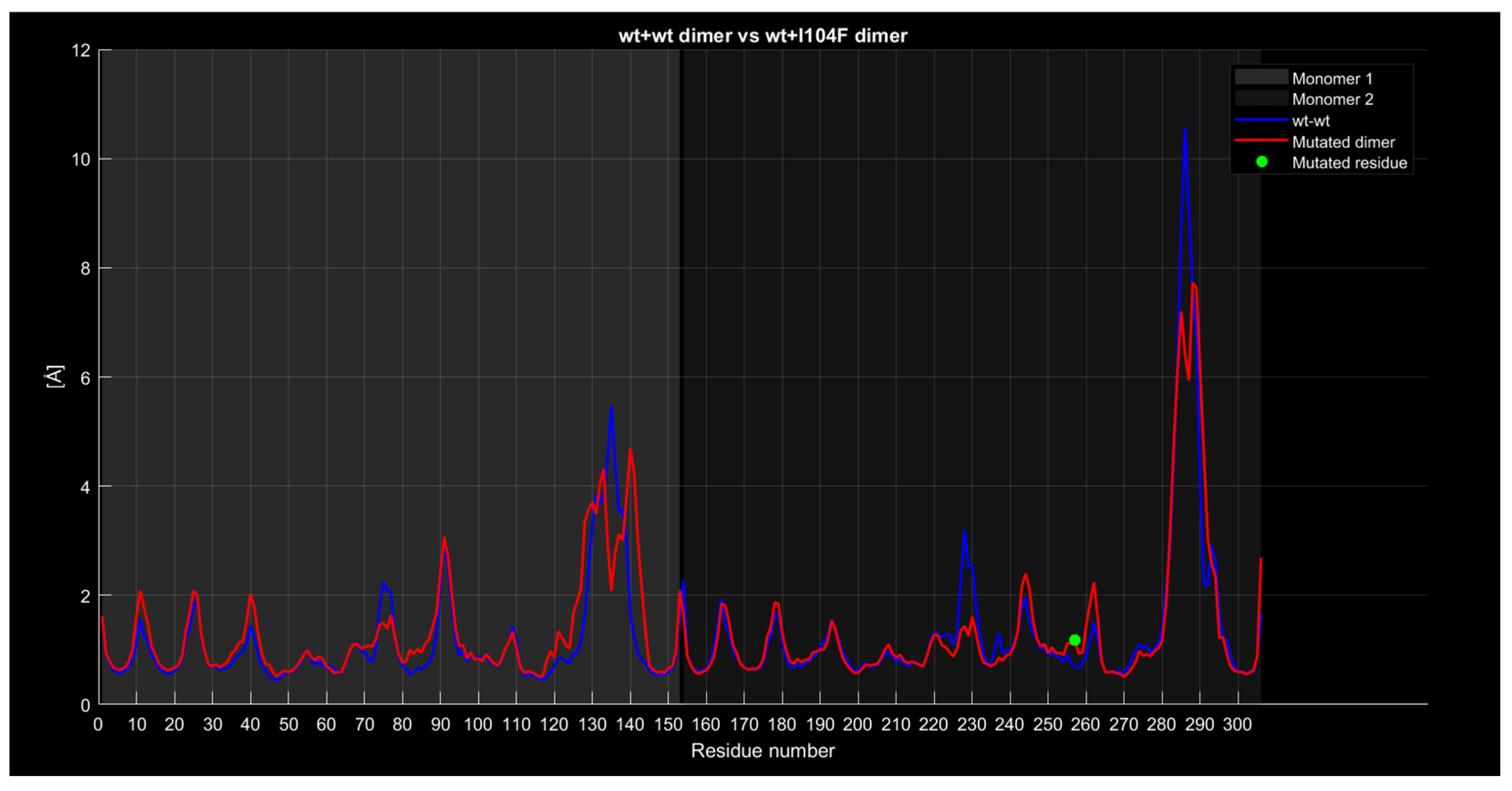Click the red Mutated dimer line sample in legend
Viewport: 1512px width, 791px height.
(1261, 141)
